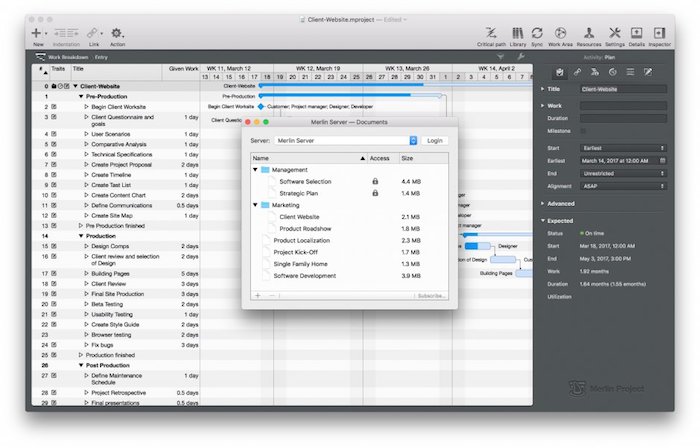
Task: Click the remove (−) button in Documents dialog
Action: [x=271, y=296]
